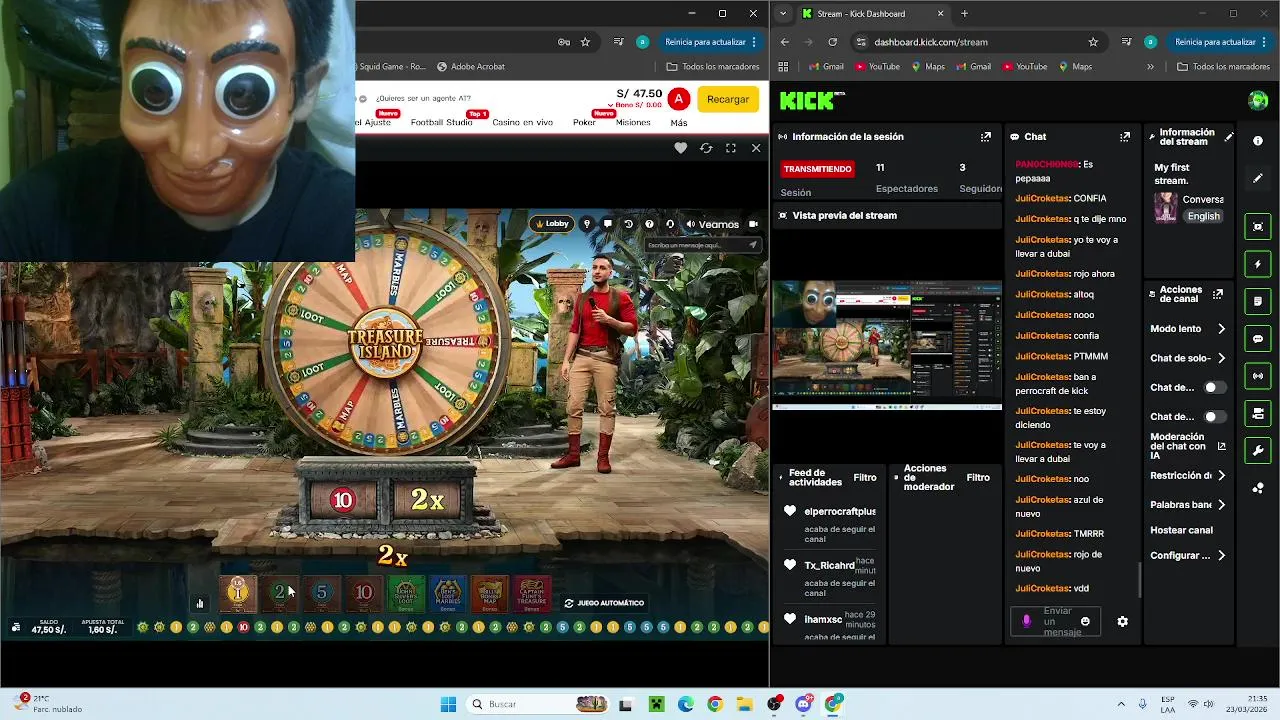Image resolution: width=1280 pixels, height=720 pixels.
Task: Open Filtro for Feed de actividades
Action: click(865, 478)
